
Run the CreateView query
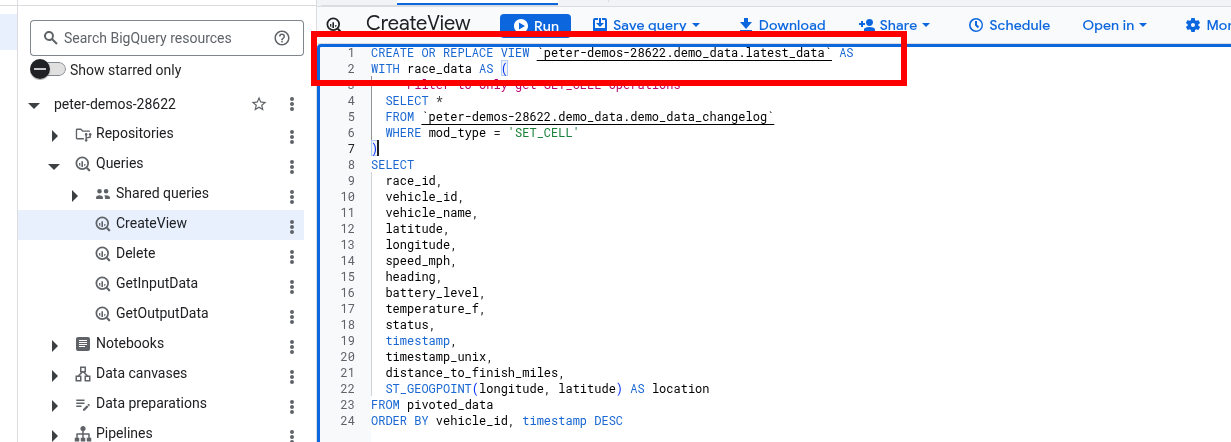[x=535, y=25]
